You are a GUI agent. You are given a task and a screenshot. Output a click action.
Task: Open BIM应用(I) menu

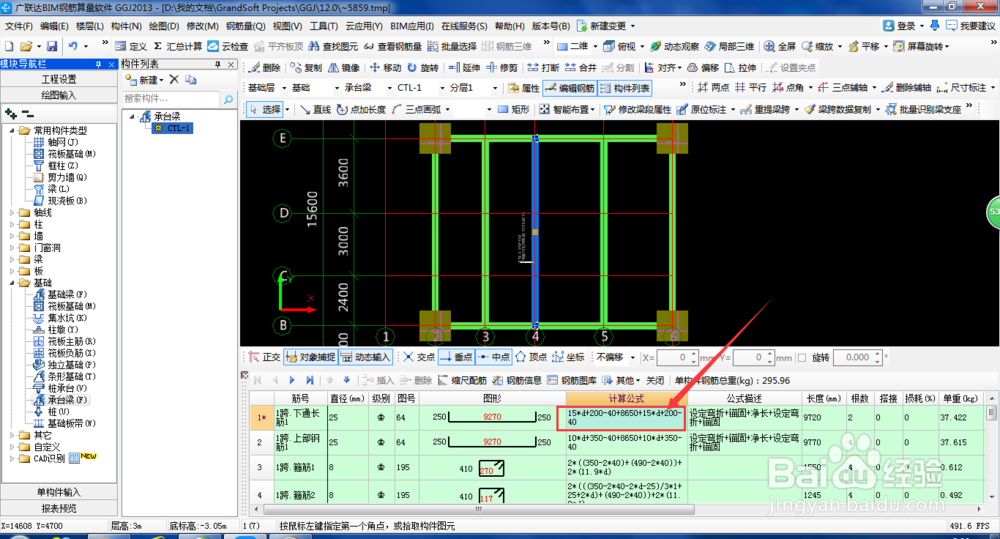point(412,26)
